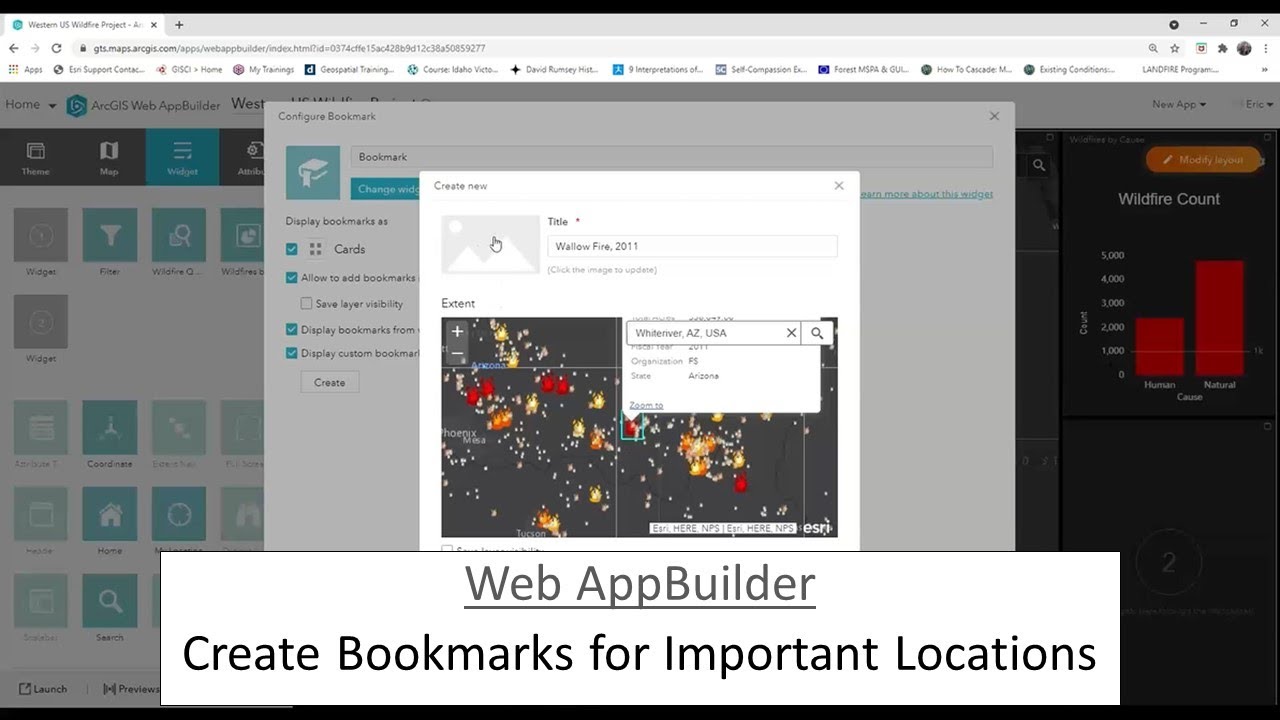The image size is (1280, 720).
Task: Click the bookmark thumbnail image to update
Action: tap(490, 244)
